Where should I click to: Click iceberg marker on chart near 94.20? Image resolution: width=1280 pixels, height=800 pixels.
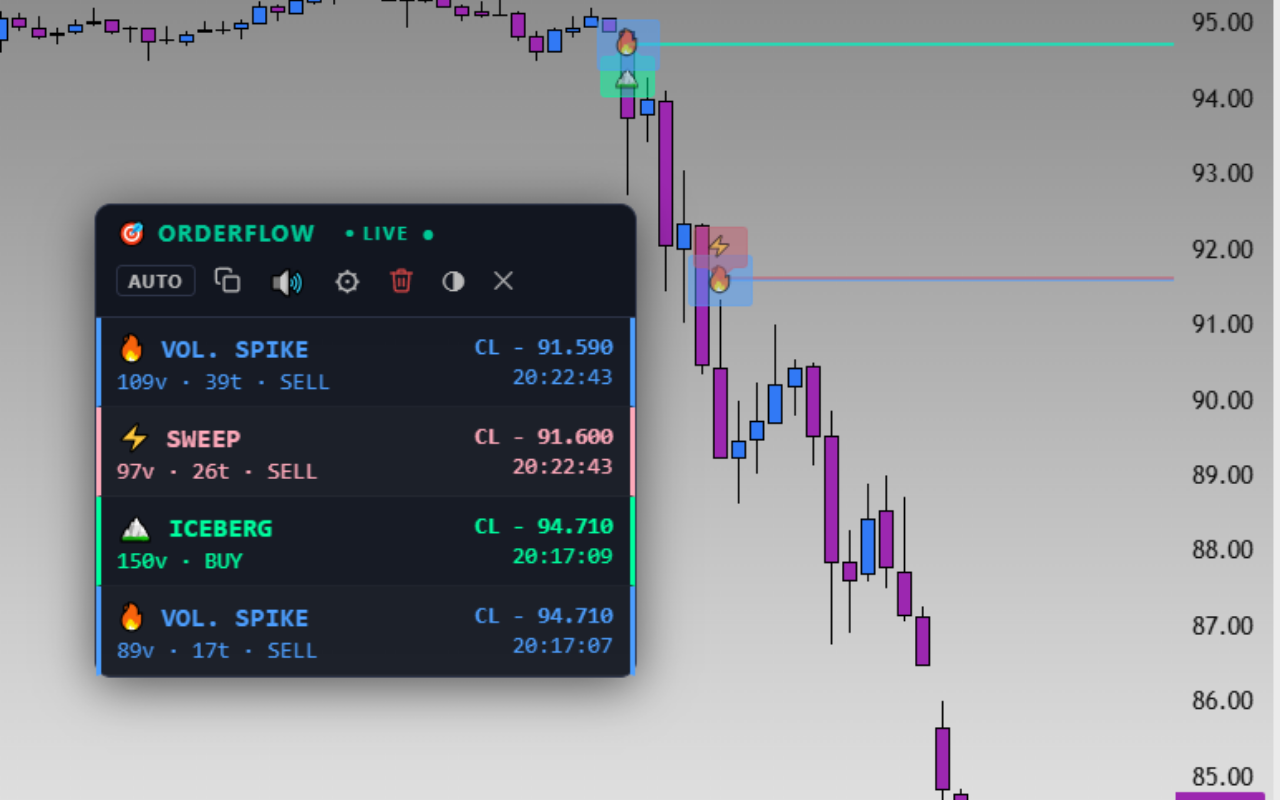click(627, 79)
